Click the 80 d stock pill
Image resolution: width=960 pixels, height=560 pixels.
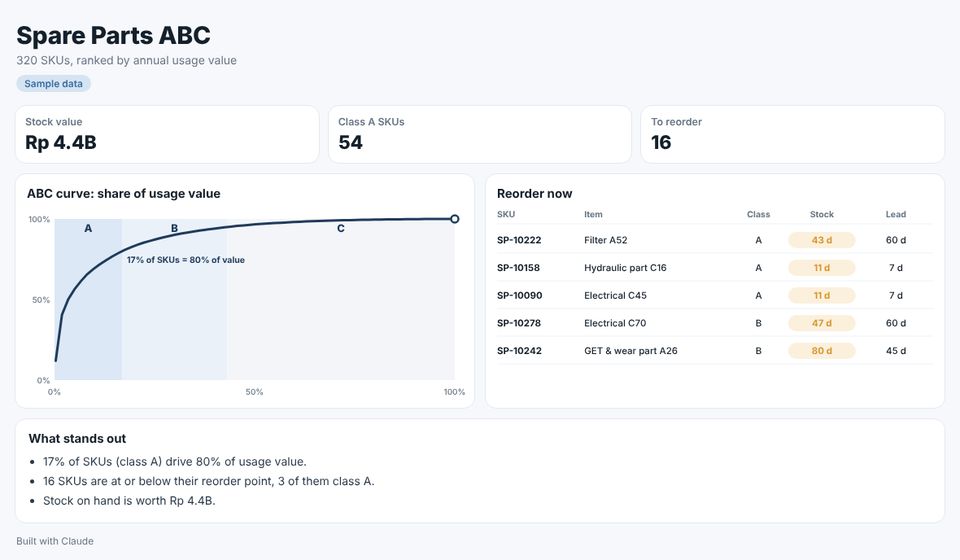[822, 351]
